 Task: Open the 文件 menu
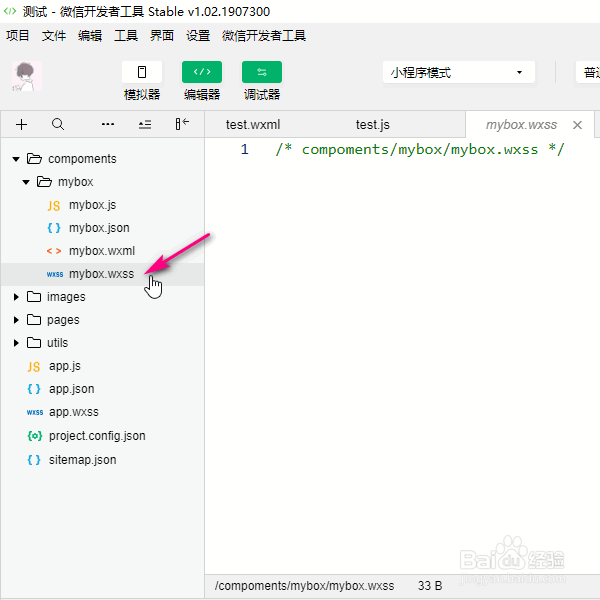(x=54, y=36)
